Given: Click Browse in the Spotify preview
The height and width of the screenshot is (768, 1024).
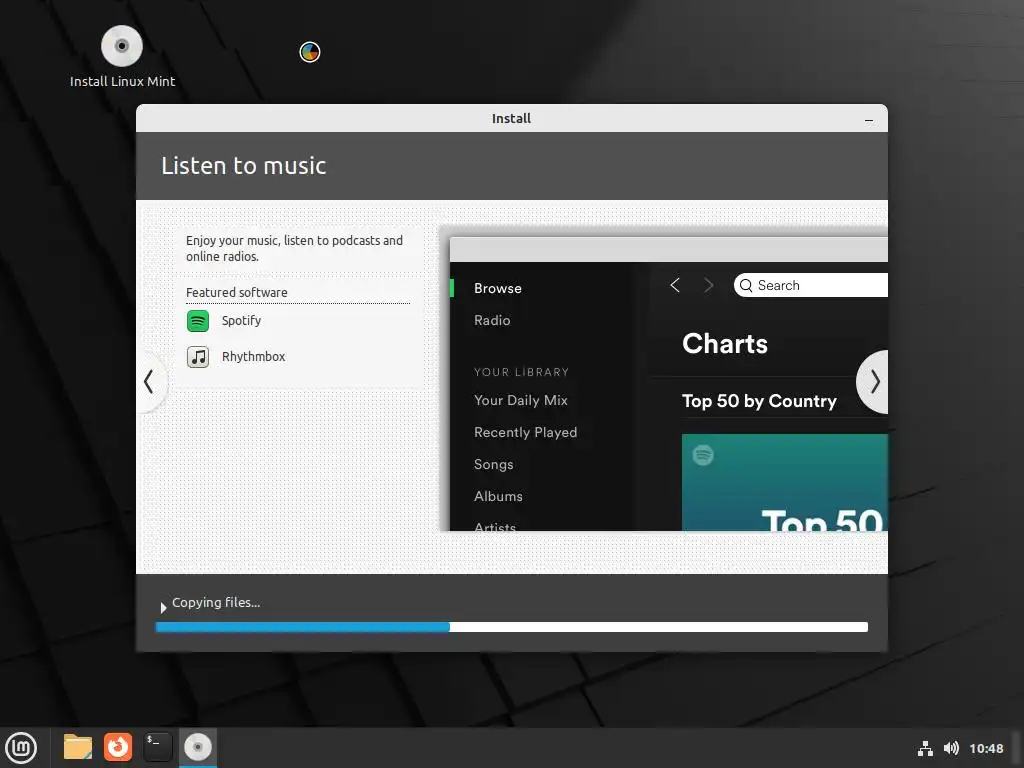Looking at the screenshot, I should (x=498, y=288).
